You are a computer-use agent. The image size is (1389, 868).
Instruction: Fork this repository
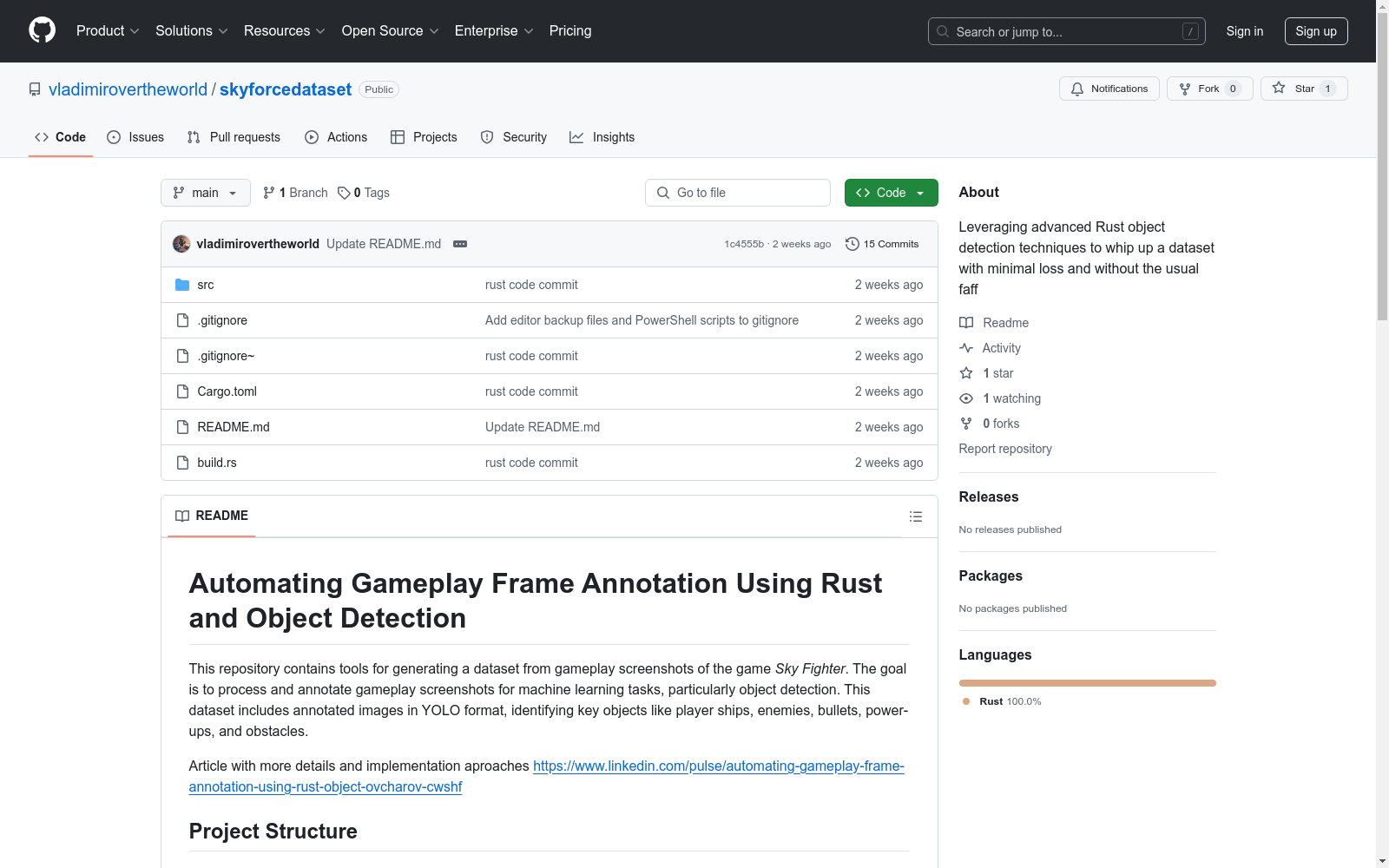pyautogui.click(x=1210, y=89)
